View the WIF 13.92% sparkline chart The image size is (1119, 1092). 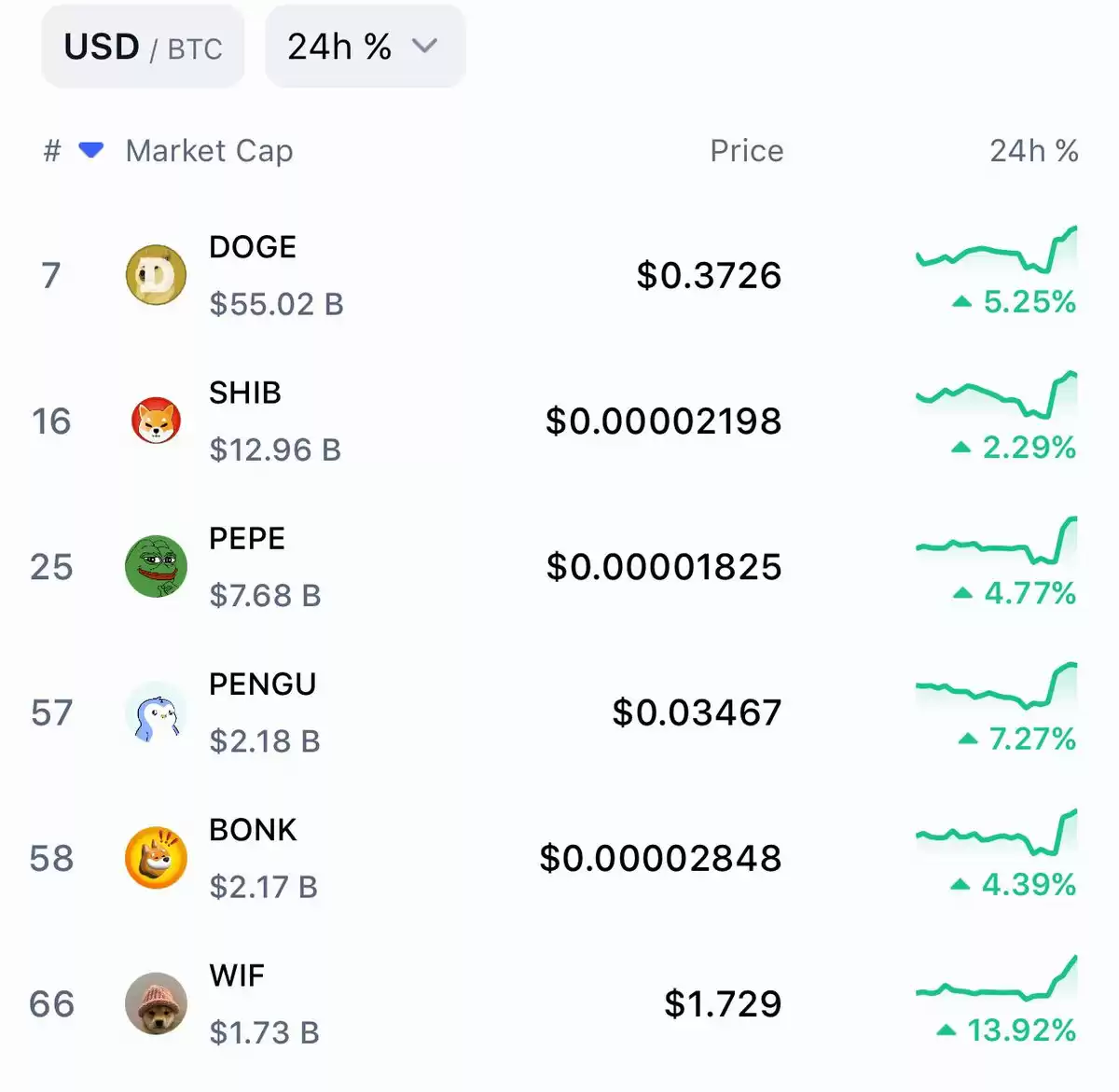[997, 978]
